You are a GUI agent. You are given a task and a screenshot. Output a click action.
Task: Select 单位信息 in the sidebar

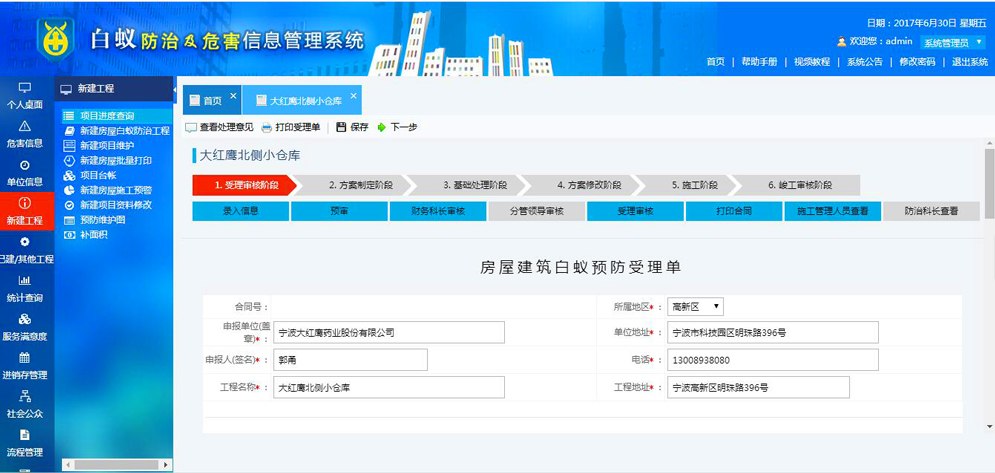25,173
